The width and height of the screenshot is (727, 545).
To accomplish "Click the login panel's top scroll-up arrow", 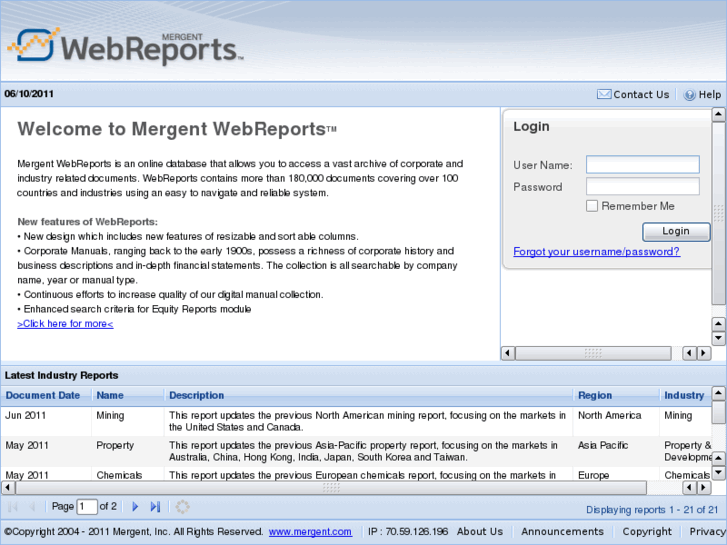I will [x=718, y=114].
